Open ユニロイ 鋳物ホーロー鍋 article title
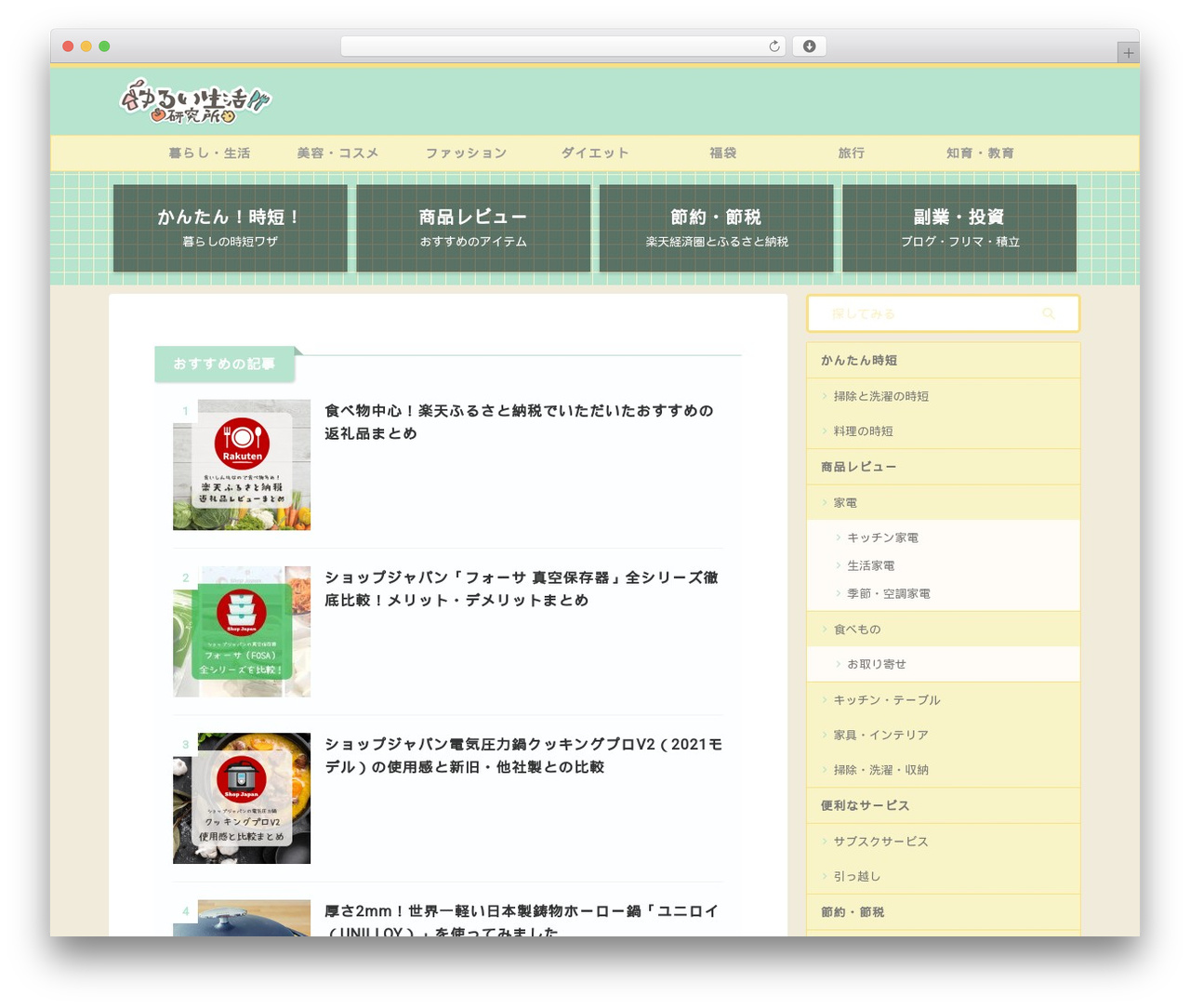Viewport: 1190px width, 1008px height. (x=521, y=921)
